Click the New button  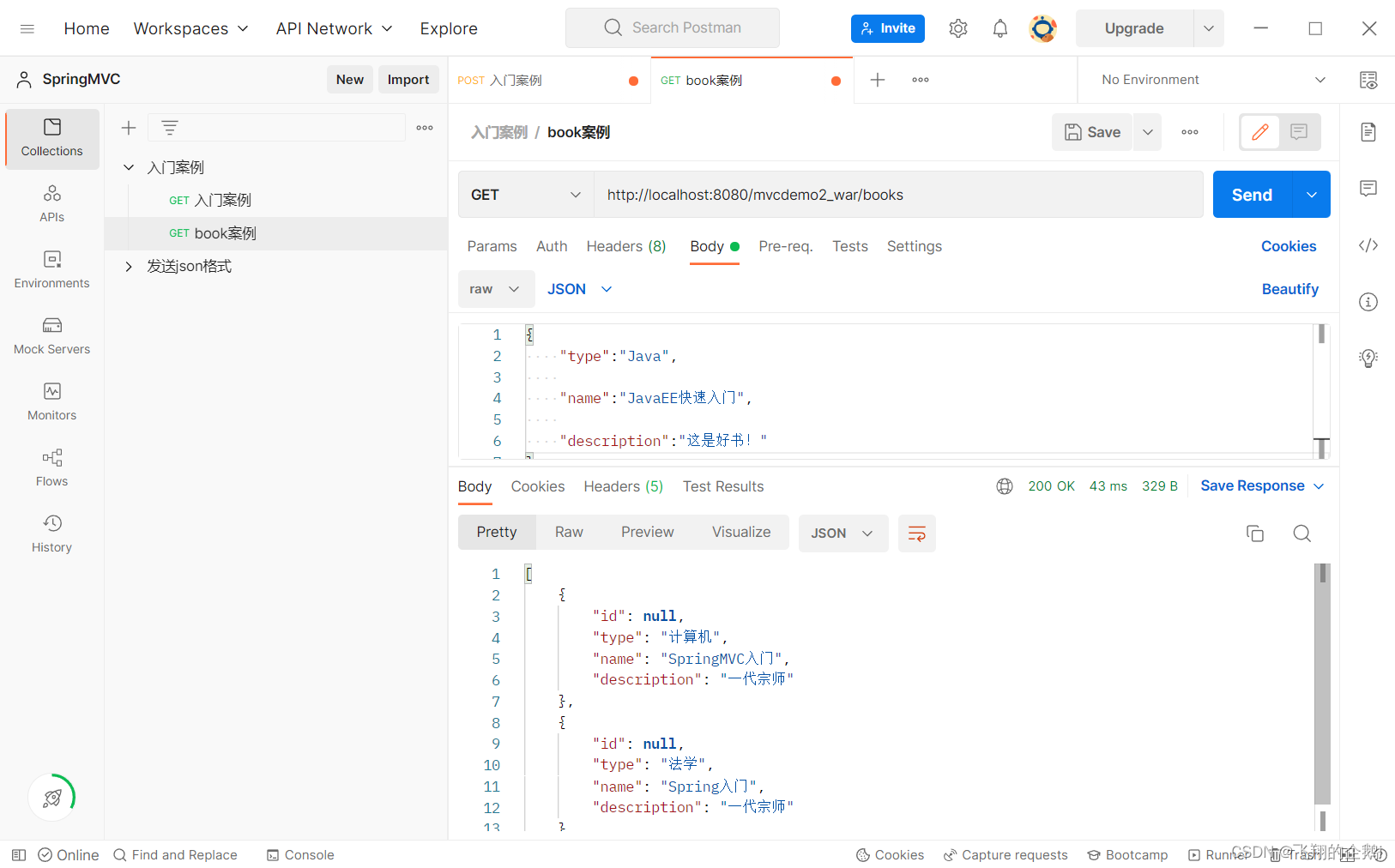tap(350, 80)
